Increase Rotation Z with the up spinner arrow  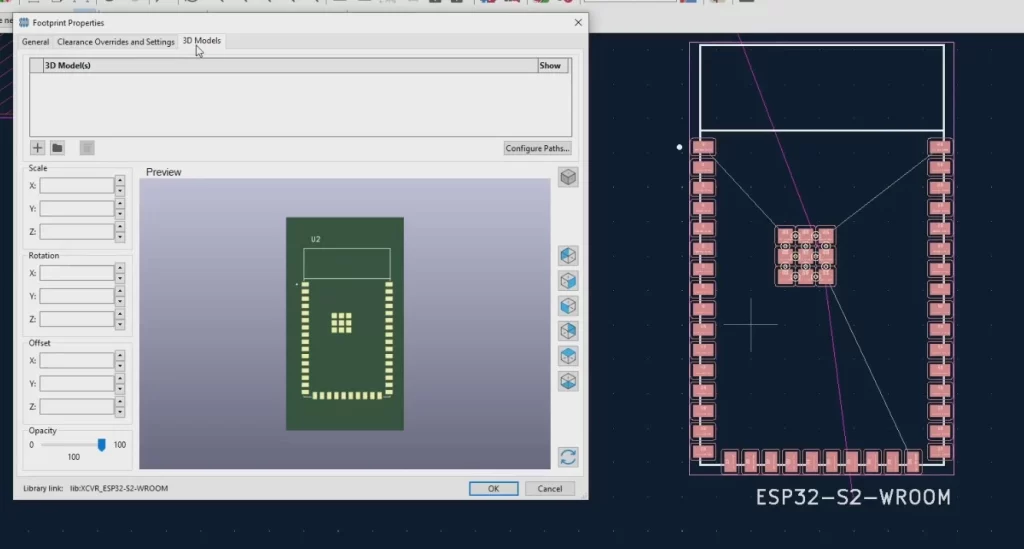120,314
